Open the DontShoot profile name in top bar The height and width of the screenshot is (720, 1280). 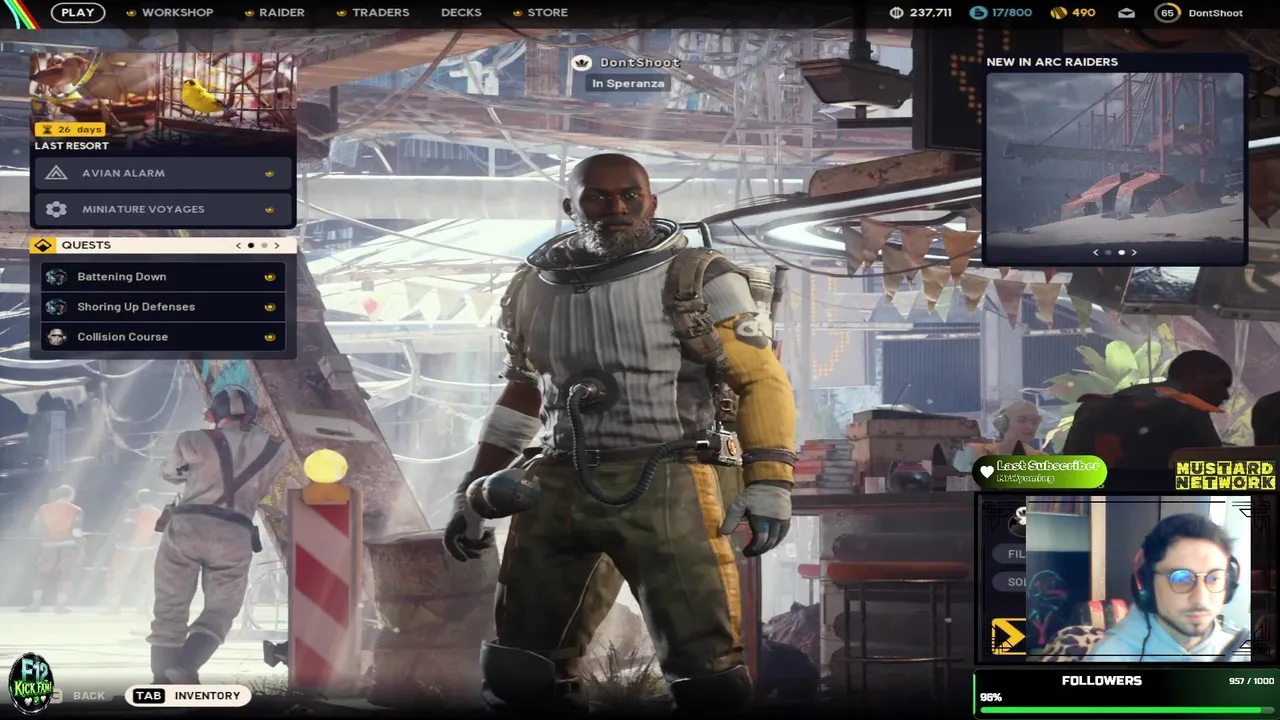pyautogui.click(x=1216, y=13)
